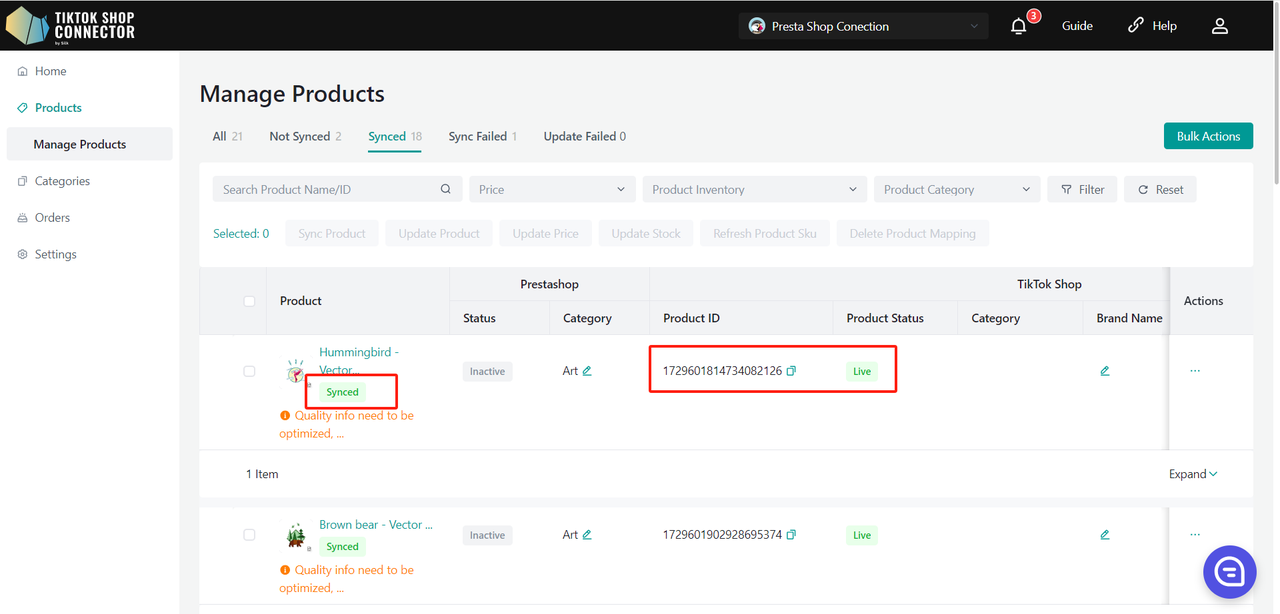Click the Inactive status in Brown bear row

pyautogui.click(x=487, y=535)
